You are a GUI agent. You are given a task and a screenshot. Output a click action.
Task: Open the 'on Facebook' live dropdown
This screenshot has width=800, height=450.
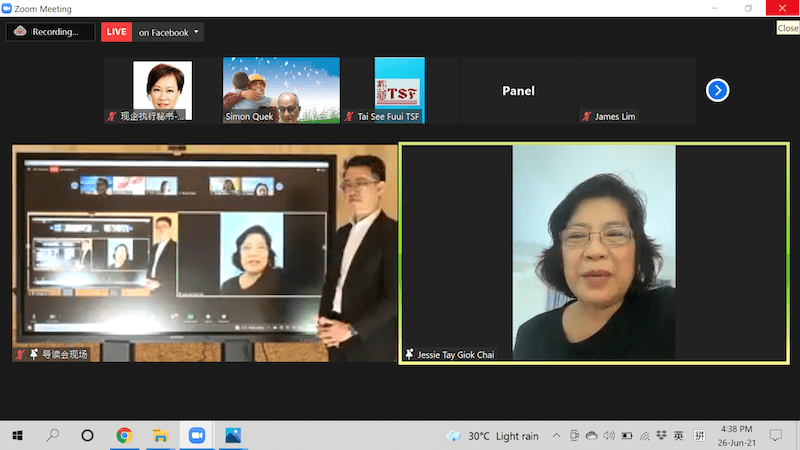(x=168, y=32)
